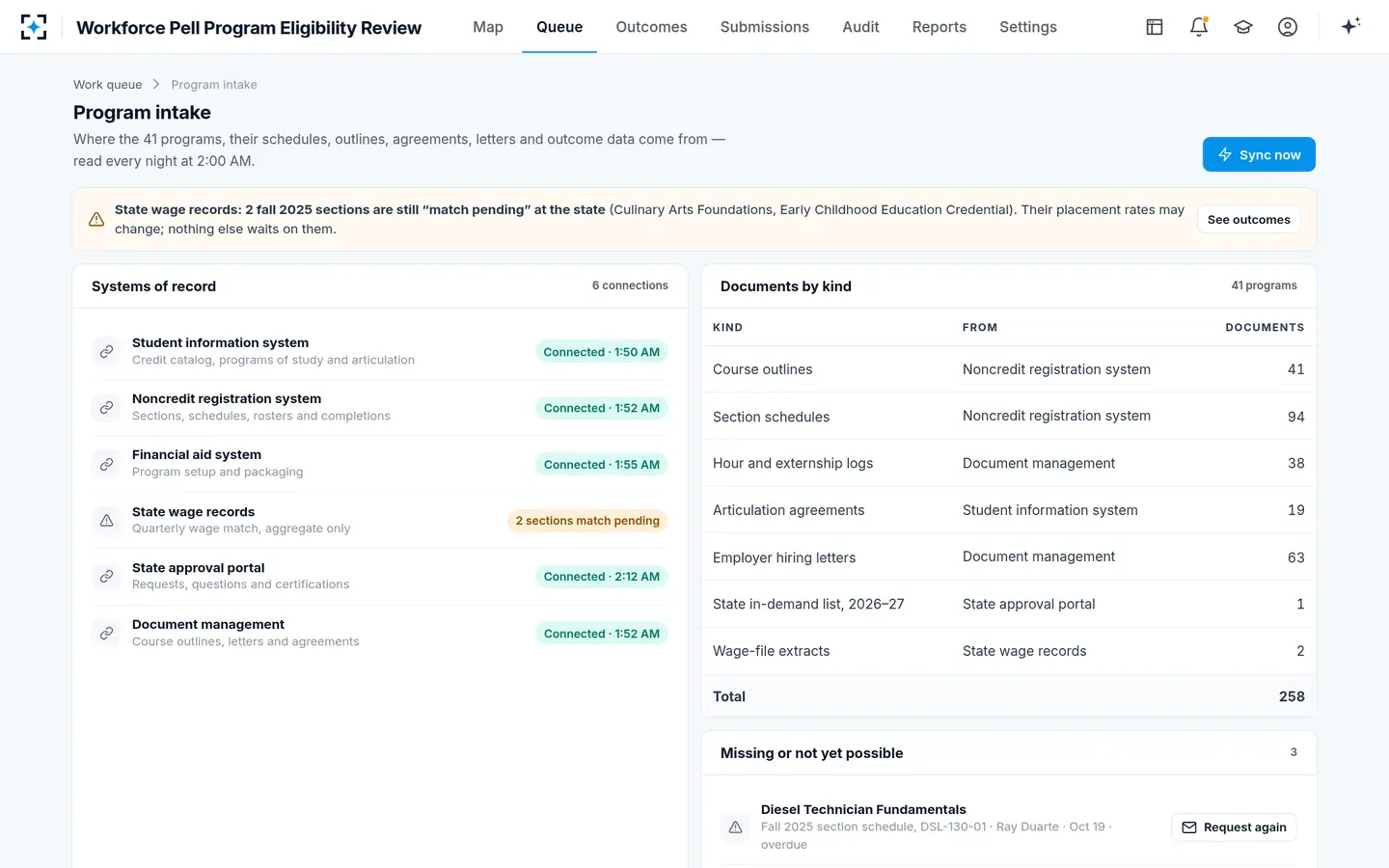The image size is (1389, 868).
Task: Open the user account icon
Action: tap(1288, 27)
